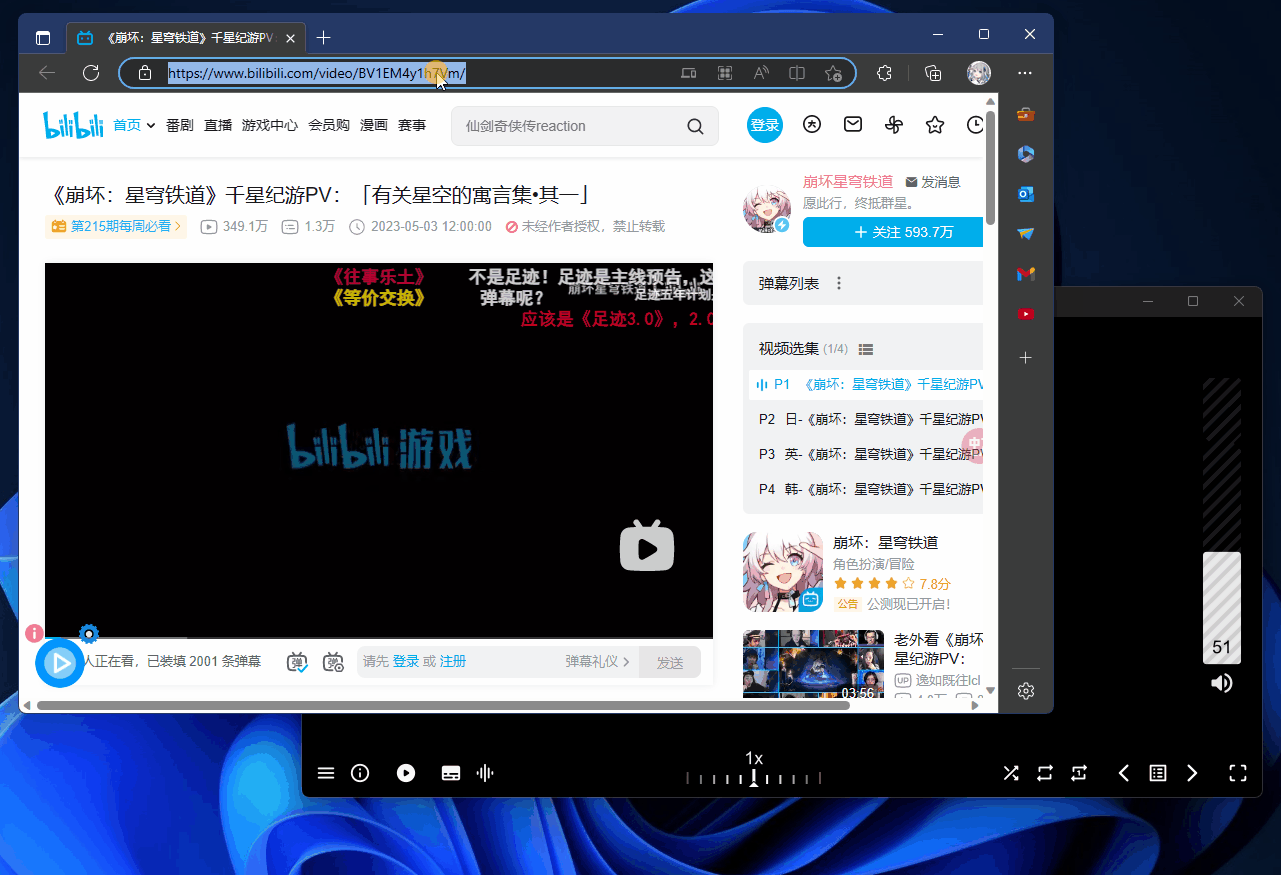Toggle danmaku display with the TV-check icon
This screenshot has width=1281, height=875.
coord(297,662)
